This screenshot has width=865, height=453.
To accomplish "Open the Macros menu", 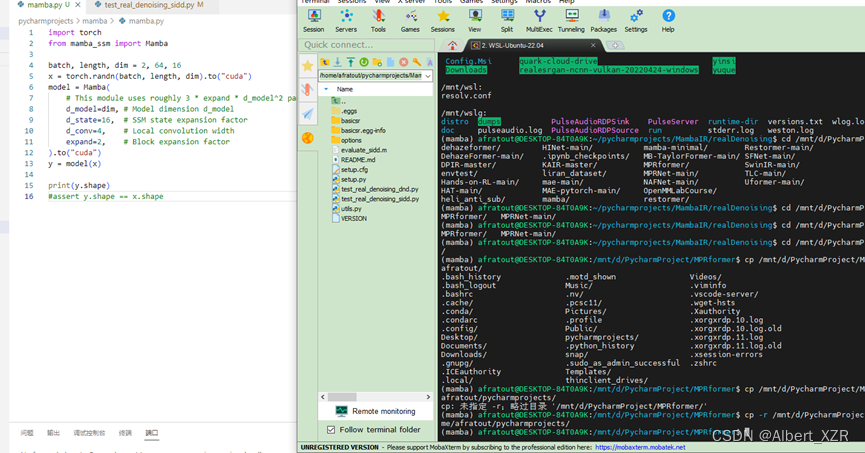I will 538,2.
